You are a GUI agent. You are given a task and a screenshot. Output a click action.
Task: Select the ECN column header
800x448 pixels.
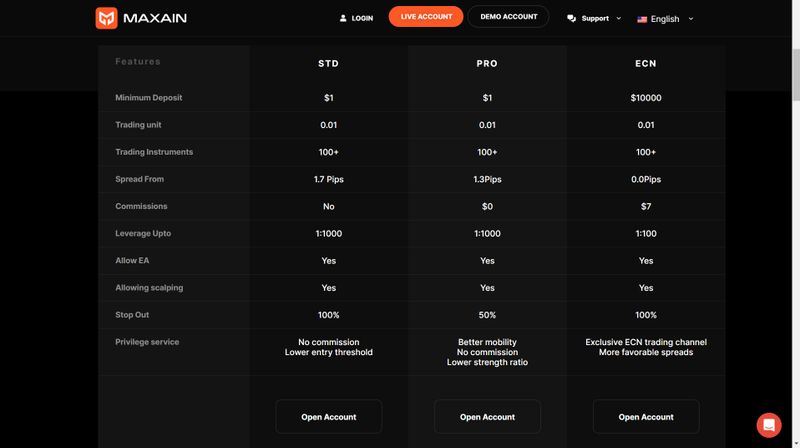pyautogui.click(x=645, y=64)
